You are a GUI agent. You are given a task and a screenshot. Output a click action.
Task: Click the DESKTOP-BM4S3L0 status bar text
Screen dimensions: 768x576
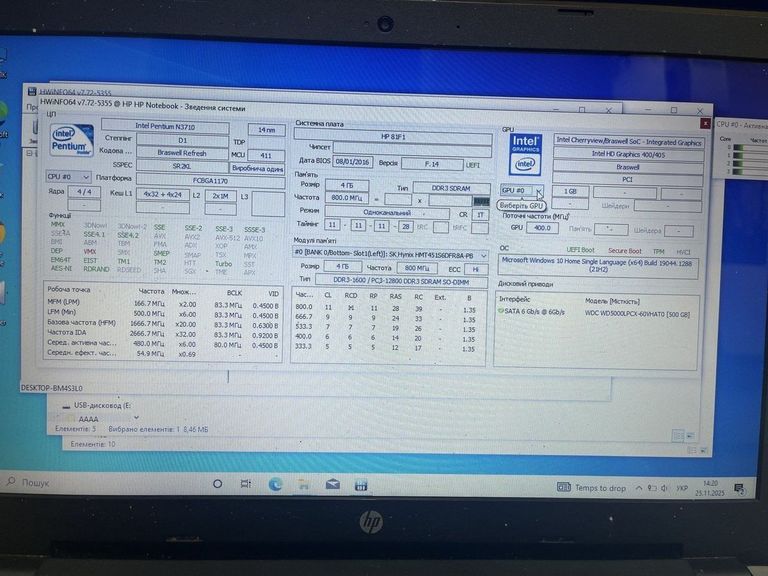click(x=52, y=388)
